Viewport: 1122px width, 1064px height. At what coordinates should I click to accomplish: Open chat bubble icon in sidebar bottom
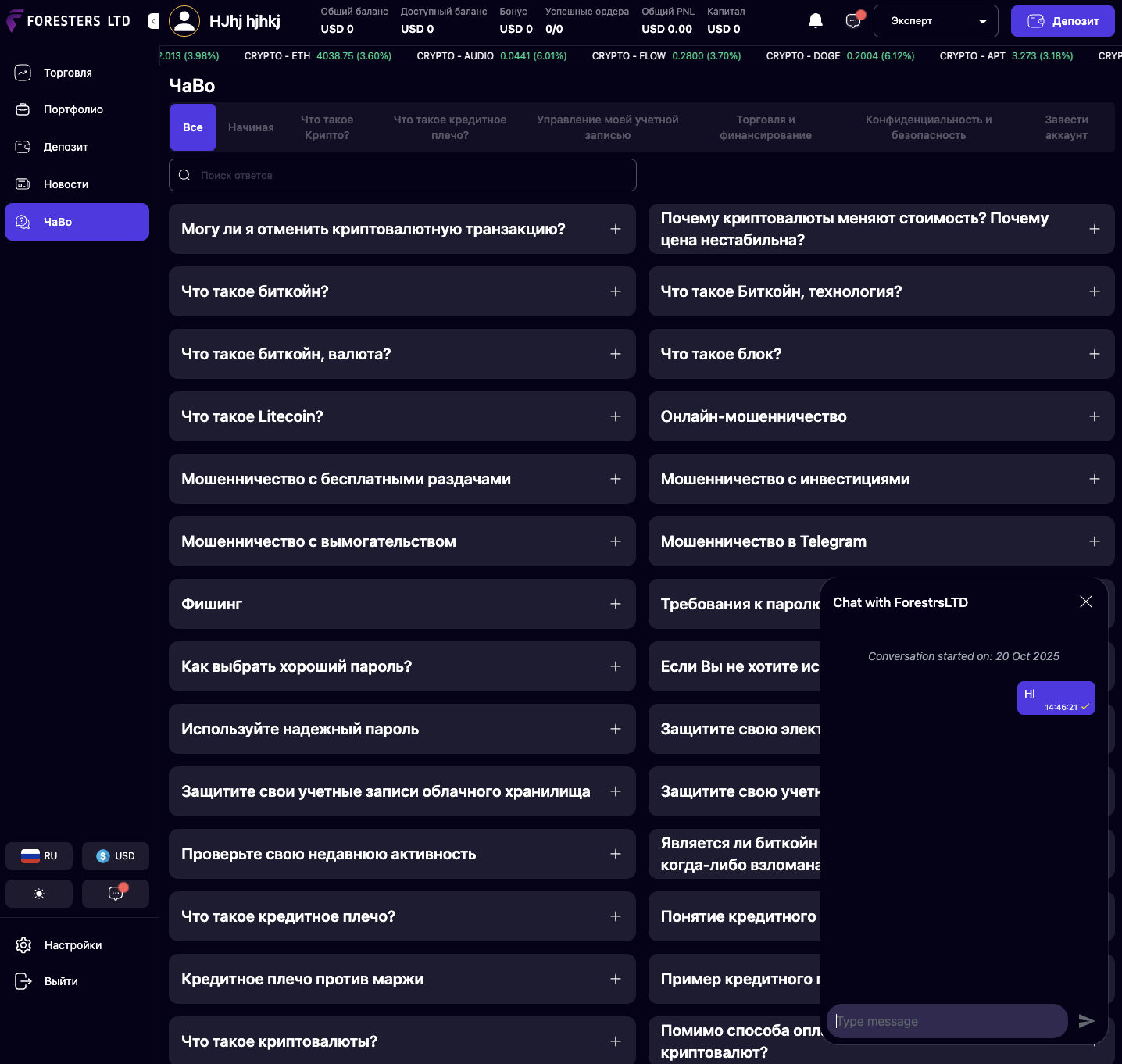tap(116, 893)
